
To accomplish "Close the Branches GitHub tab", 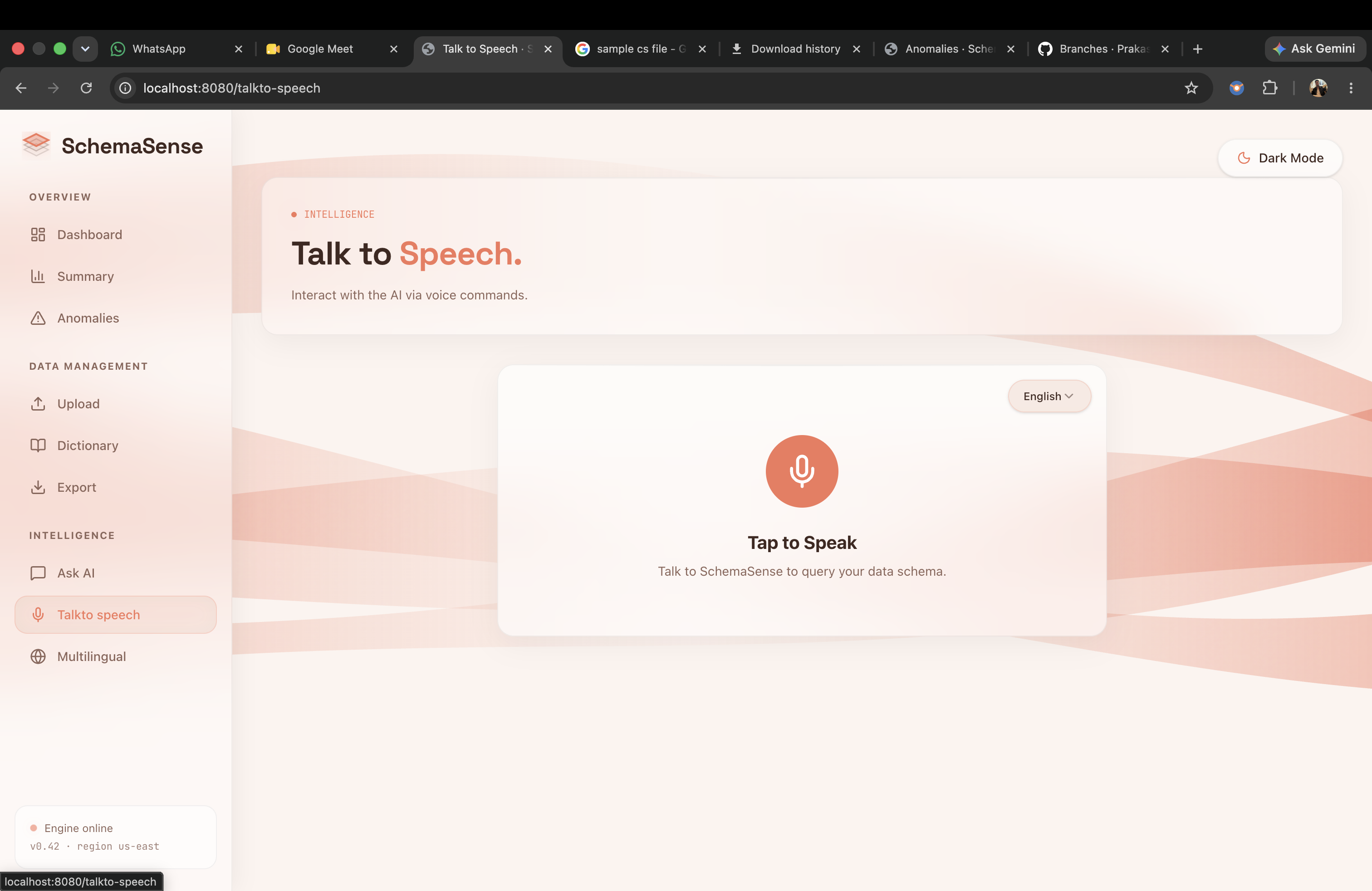I will (x=1165, y=49).
